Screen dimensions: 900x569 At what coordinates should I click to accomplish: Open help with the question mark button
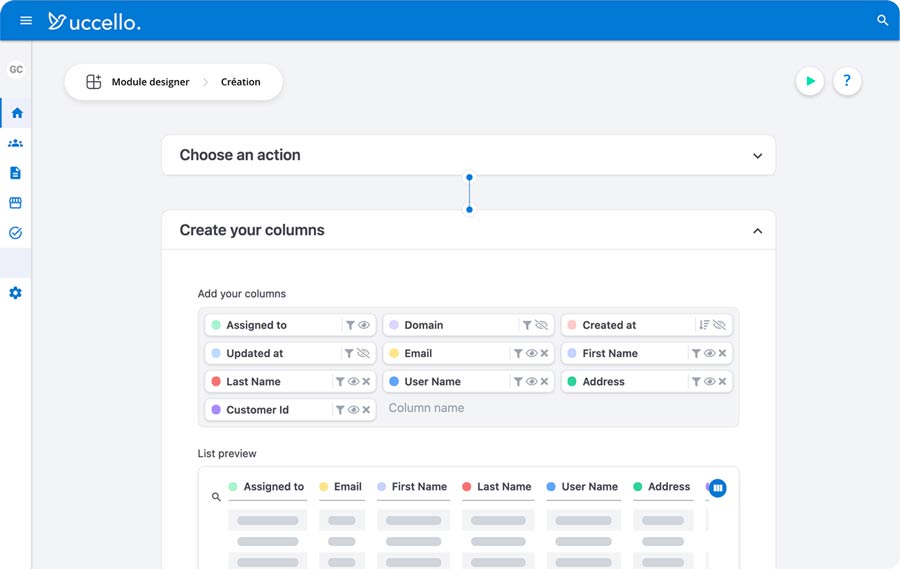pyautogui.click(x=847, y=81)
